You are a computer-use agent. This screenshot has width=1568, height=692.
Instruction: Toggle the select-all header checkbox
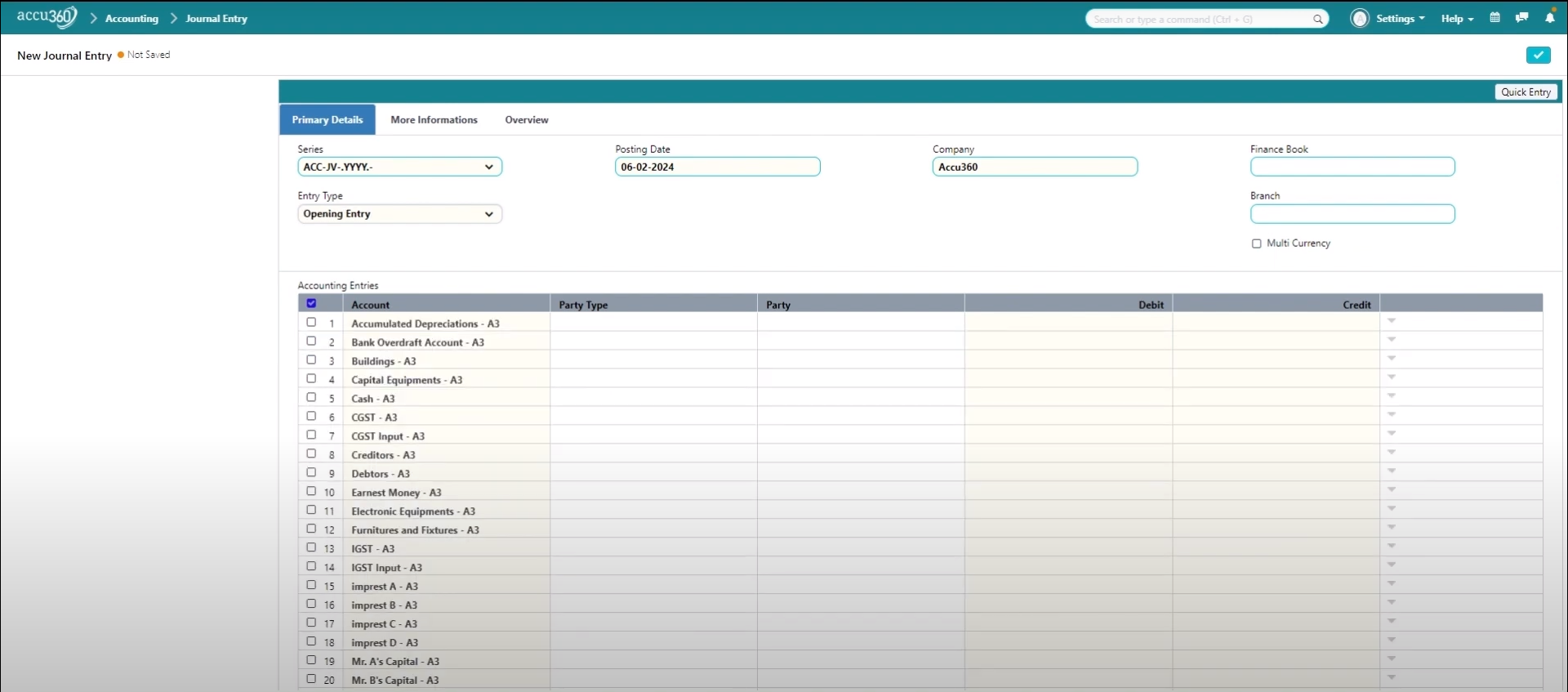coord(311,303)
